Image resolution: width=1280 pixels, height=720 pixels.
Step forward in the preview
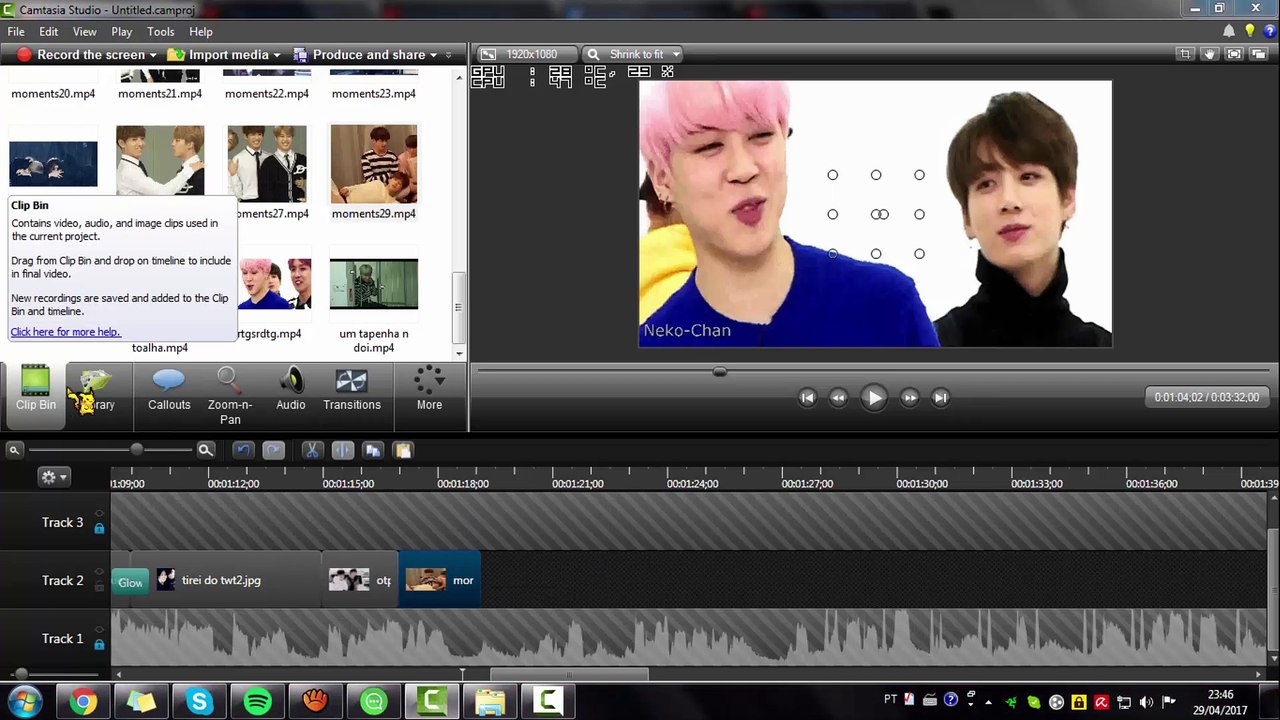(x=909, y=398)
